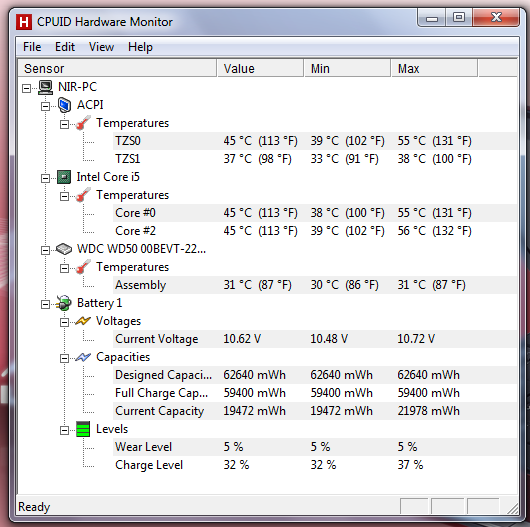The width and height of the screenshot is (530, 527).
Task: Collapse the Levels node
Action: pyautogui.click(x=64, y=431)
